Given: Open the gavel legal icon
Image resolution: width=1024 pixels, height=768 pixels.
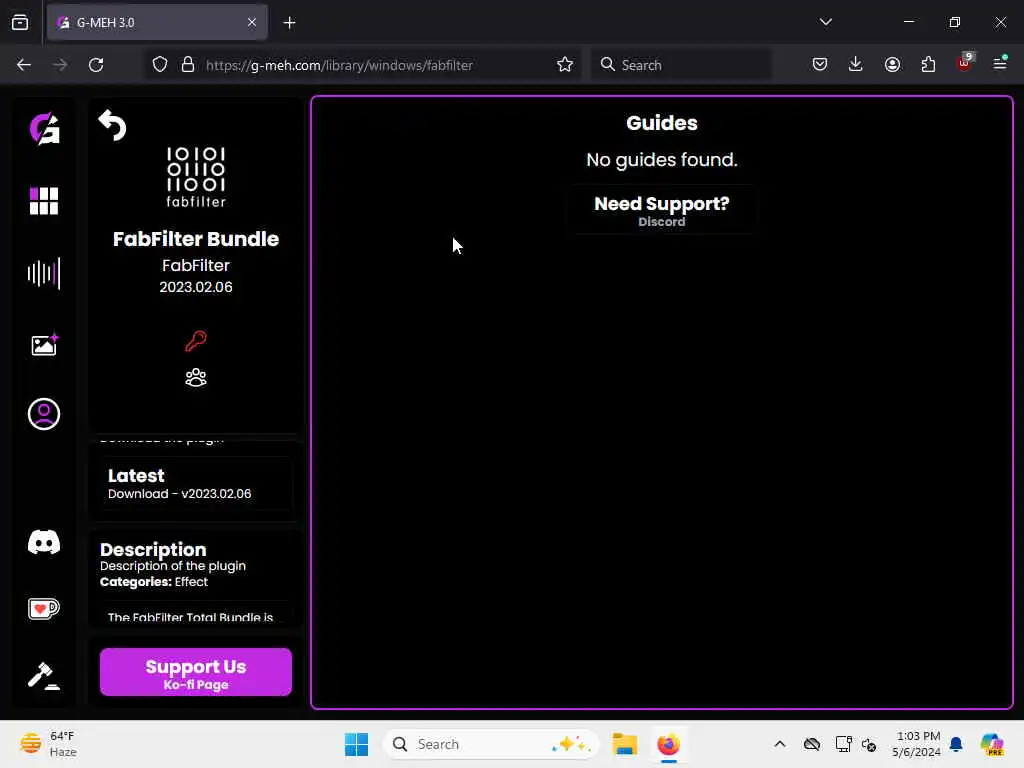Looking at the screenshot, I should pyautogui.click(x=44, y=676).
